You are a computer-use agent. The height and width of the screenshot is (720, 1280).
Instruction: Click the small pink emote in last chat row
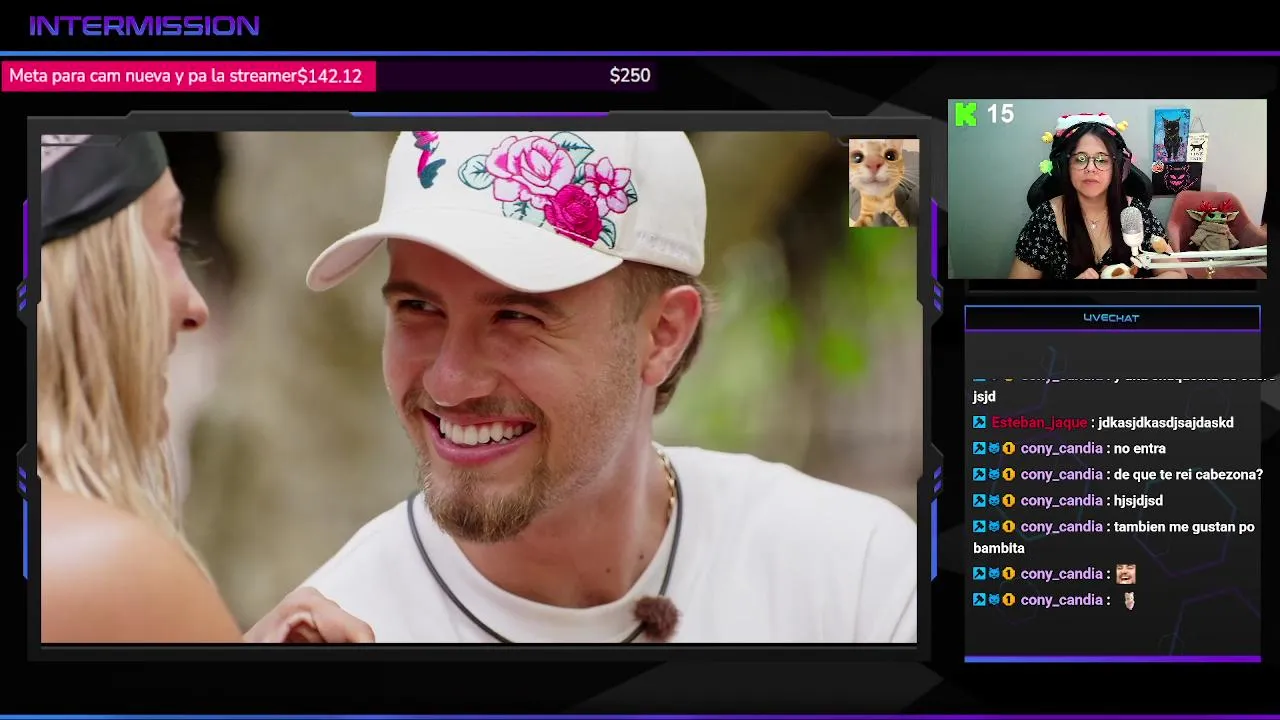pyautogui.click(x=1129, y=601)
